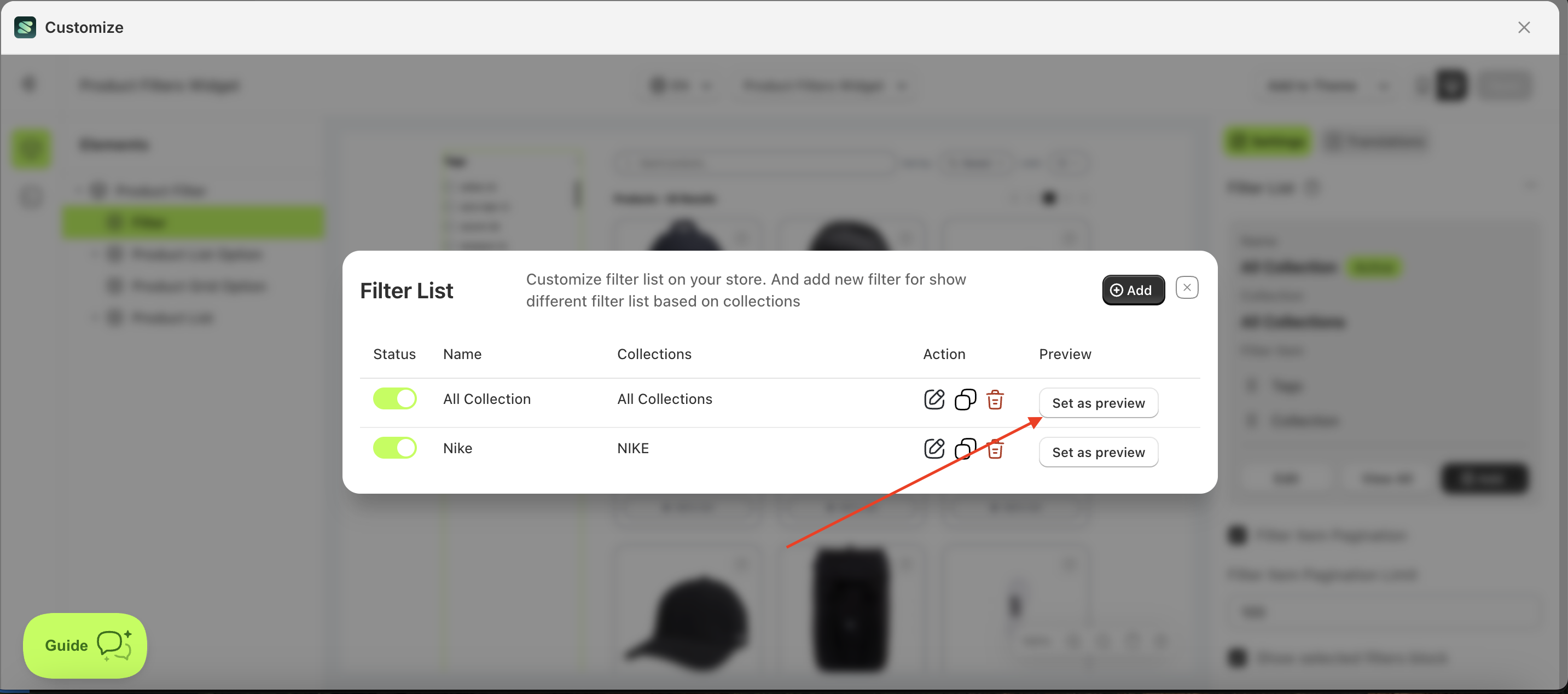Close the Customize window
The image size is (1568, 694).
(x=1524, y=27)
